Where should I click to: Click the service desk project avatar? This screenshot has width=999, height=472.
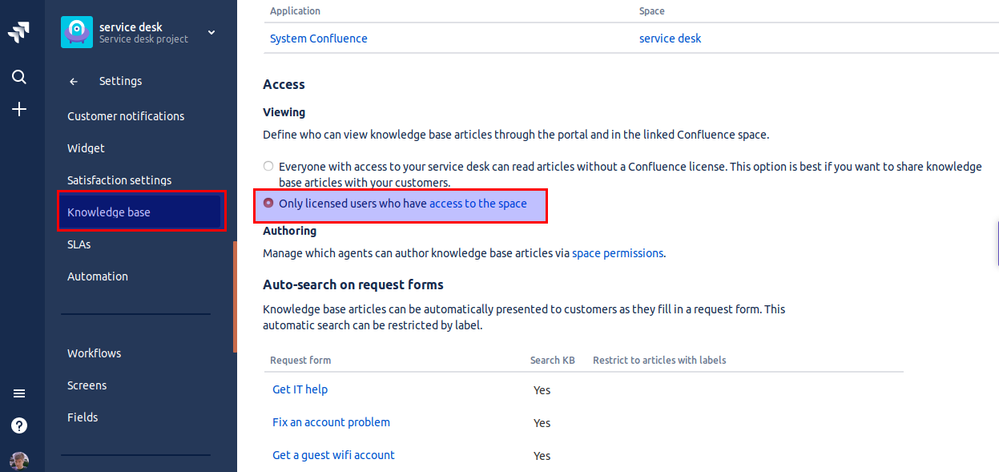pyautogui.click(x=76, y=32)
